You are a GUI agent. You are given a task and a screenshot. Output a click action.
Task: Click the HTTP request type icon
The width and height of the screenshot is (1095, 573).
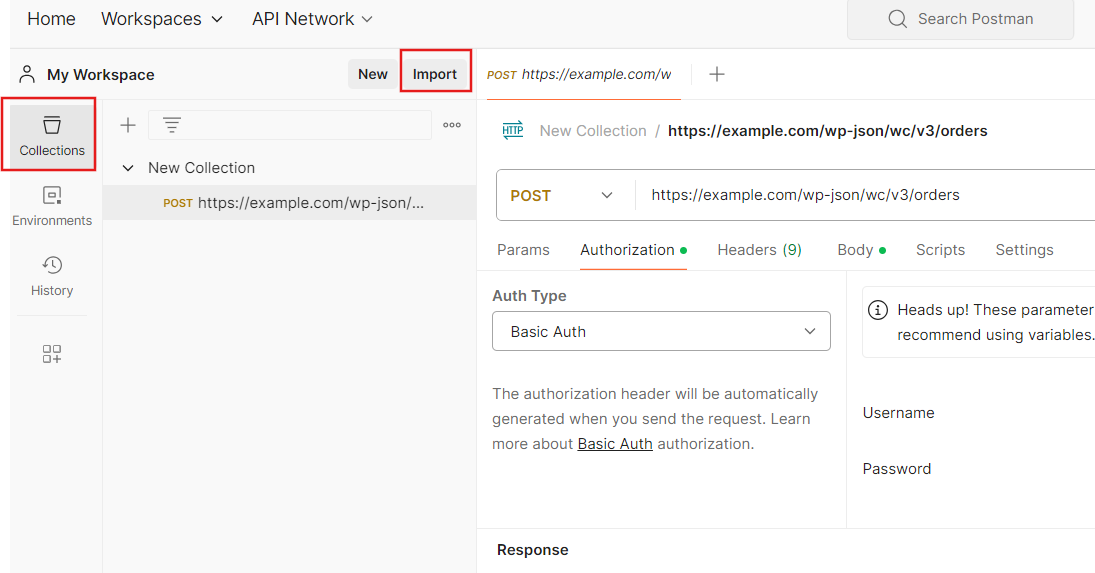[513, 131]
